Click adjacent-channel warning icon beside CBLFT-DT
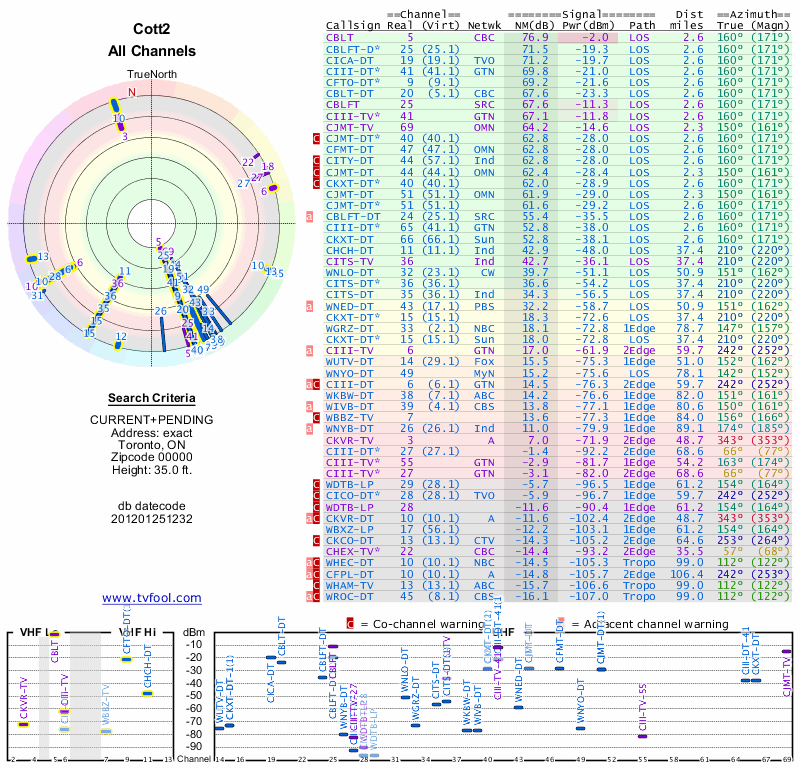 click(x=310, y=215)
